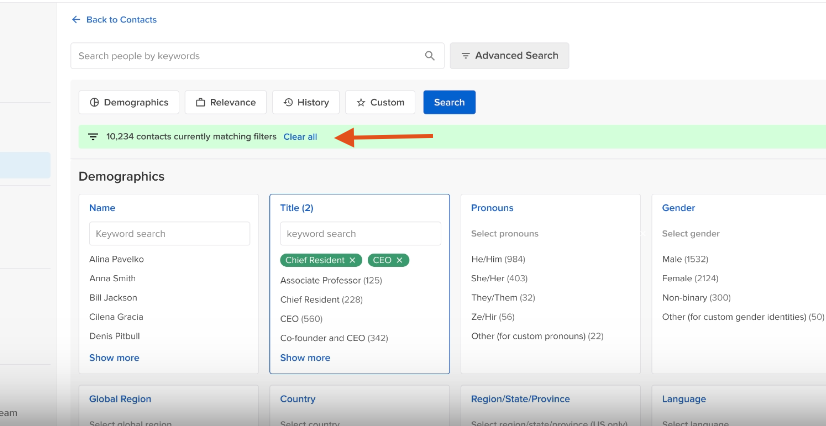826x426 pixels.
Task: Switch to the Relevance tab
Action: click(x=225, y=102)
